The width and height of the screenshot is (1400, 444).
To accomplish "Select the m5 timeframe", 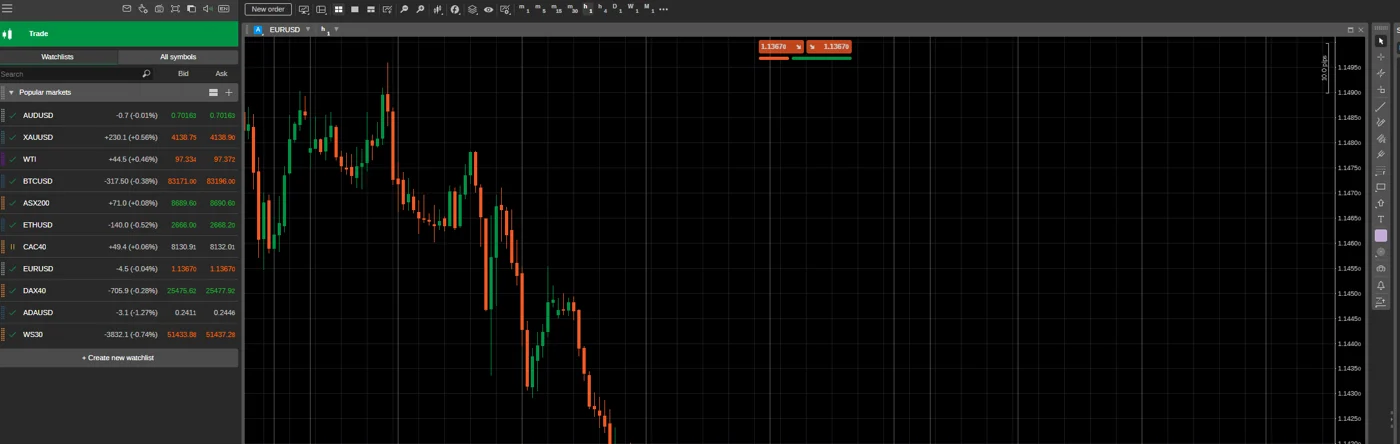I will point(540,8).
